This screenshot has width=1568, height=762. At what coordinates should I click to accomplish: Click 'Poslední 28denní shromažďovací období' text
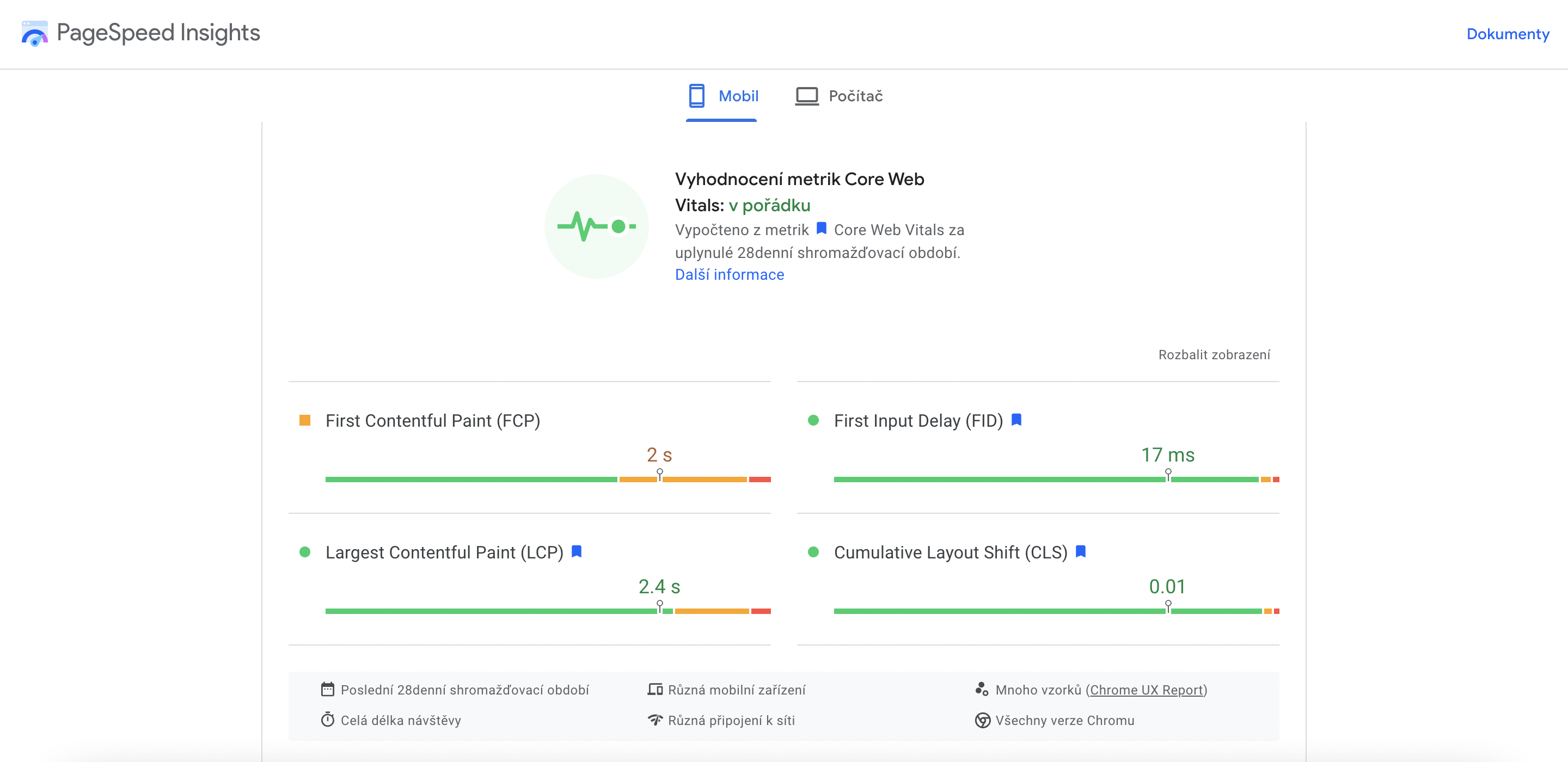(x=464, y=690)
